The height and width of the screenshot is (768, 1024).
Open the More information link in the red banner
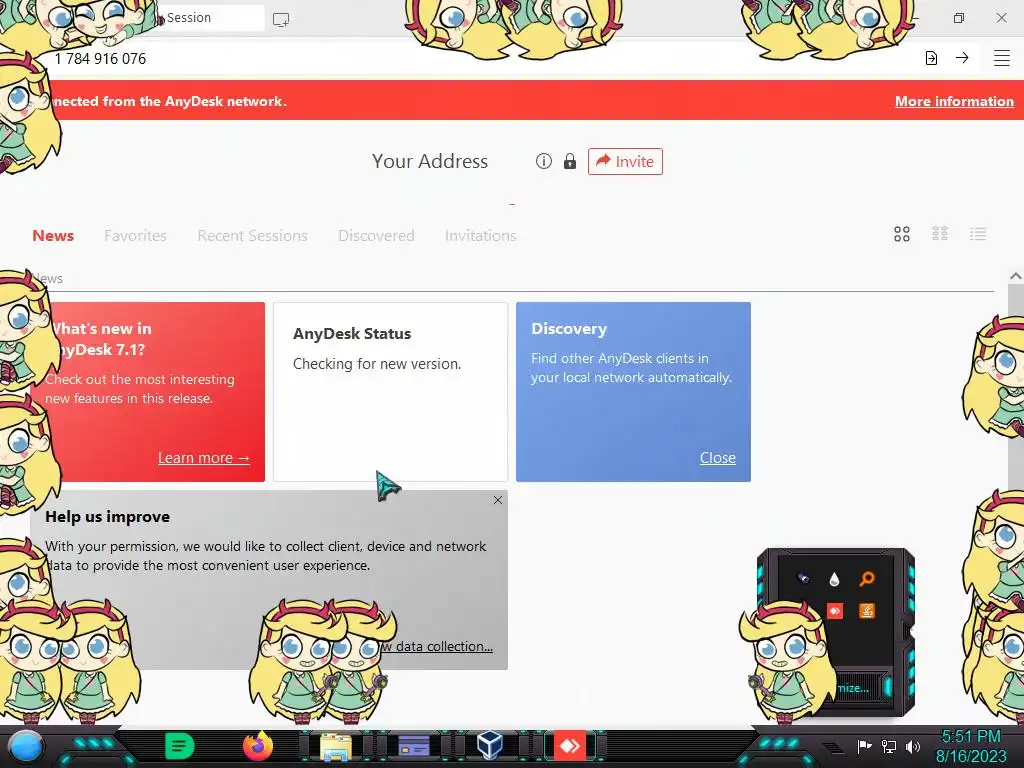tap(954, 101)
